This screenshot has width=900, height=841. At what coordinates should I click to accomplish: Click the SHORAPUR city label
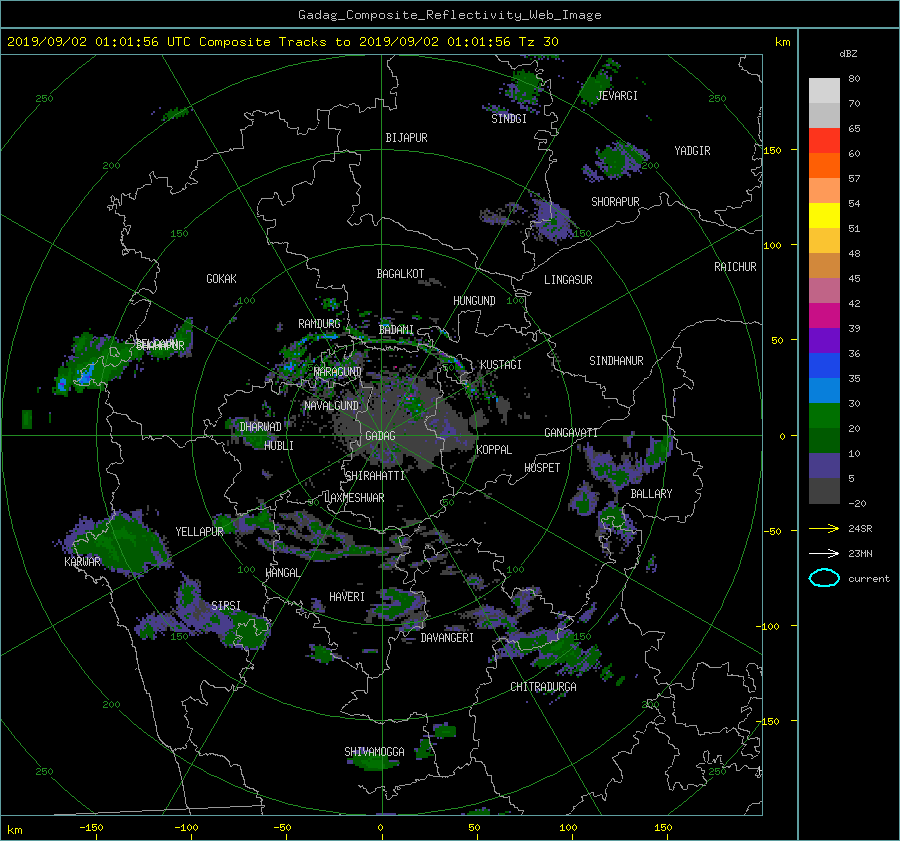coord(615,202)
